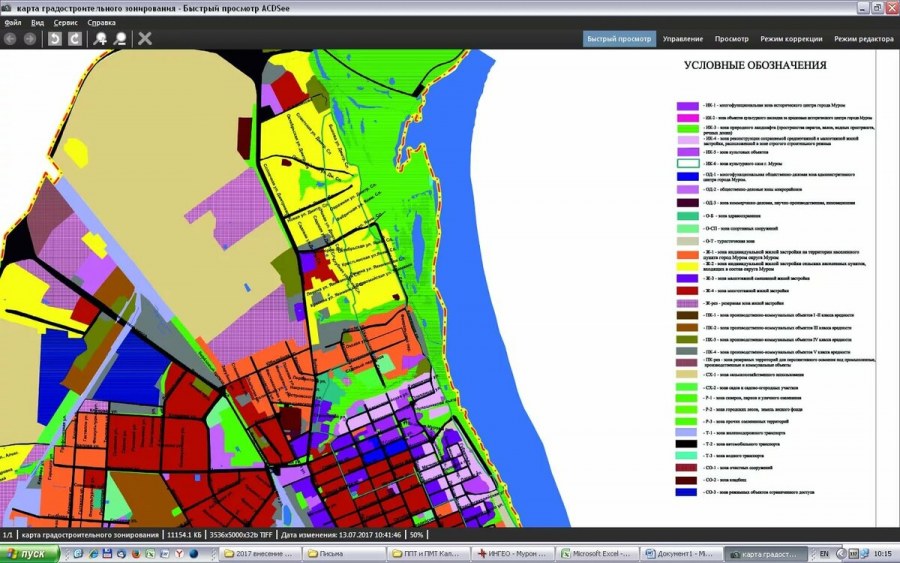Click the Пуск start button
The height and width of the screenshot is (563, 900).
click(x=27, y=554)
